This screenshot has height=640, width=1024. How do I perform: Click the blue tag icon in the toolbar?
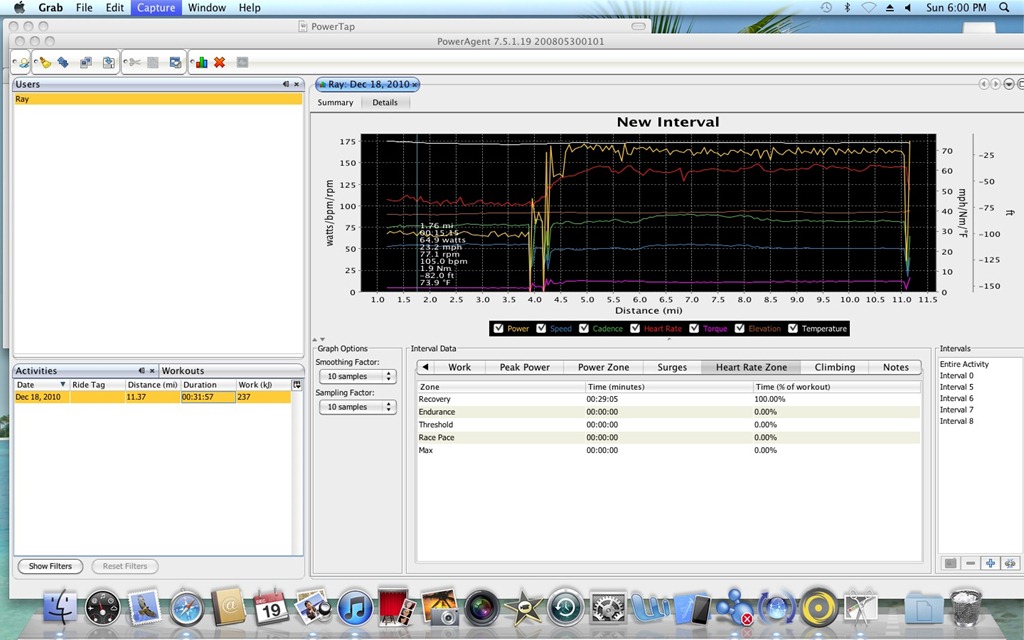(63, 63)
